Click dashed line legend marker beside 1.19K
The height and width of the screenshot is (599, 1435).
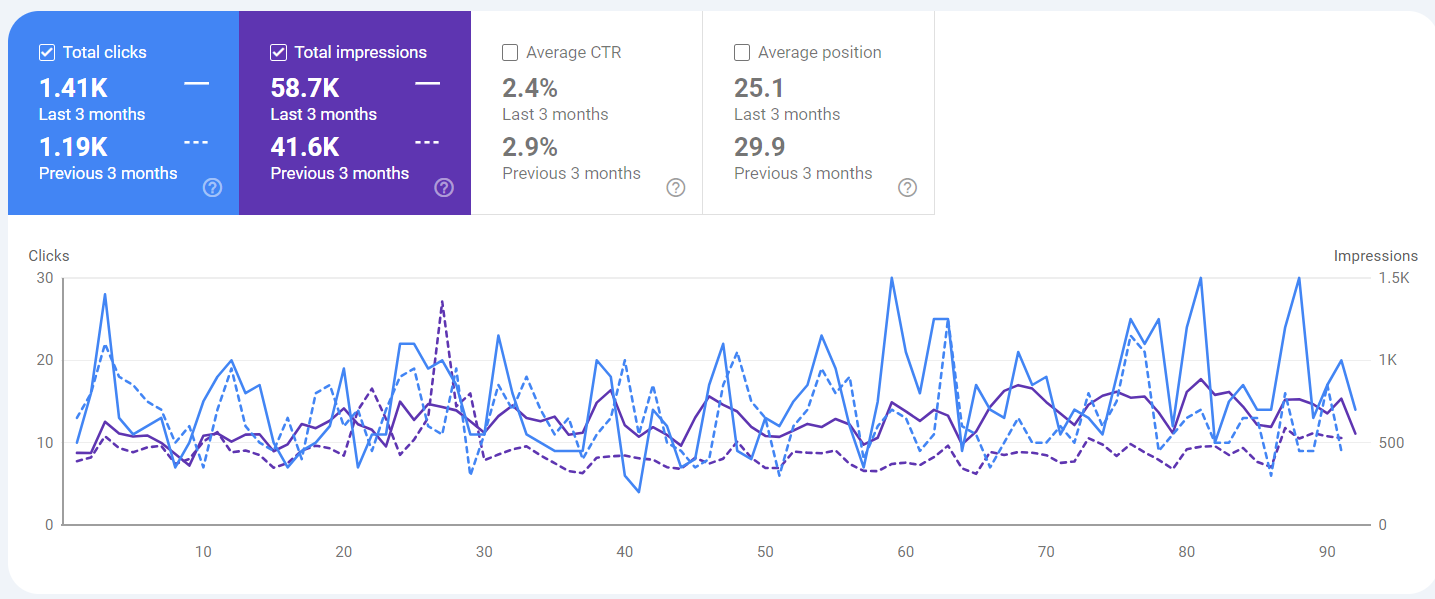coord(197,143)
